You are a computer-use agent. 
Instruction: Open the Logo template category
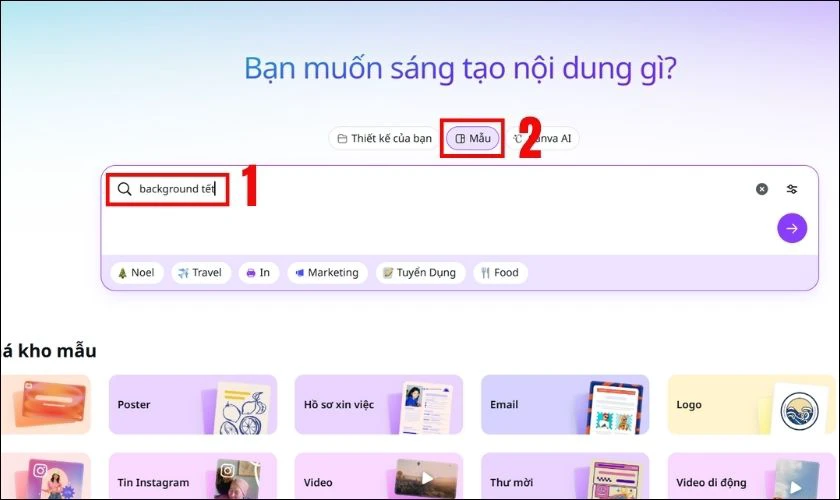tap(752, 405)
